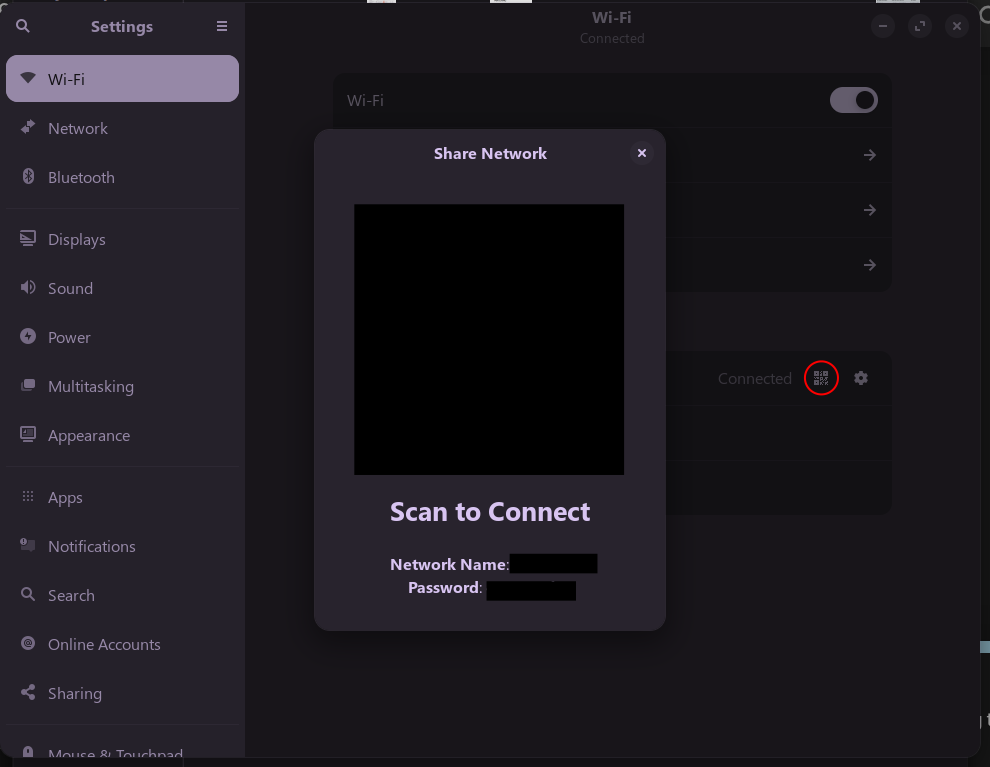This screenshot has height=767, width=990.
Task: Open the Multitasking settings page
Action: coord(90,386)
